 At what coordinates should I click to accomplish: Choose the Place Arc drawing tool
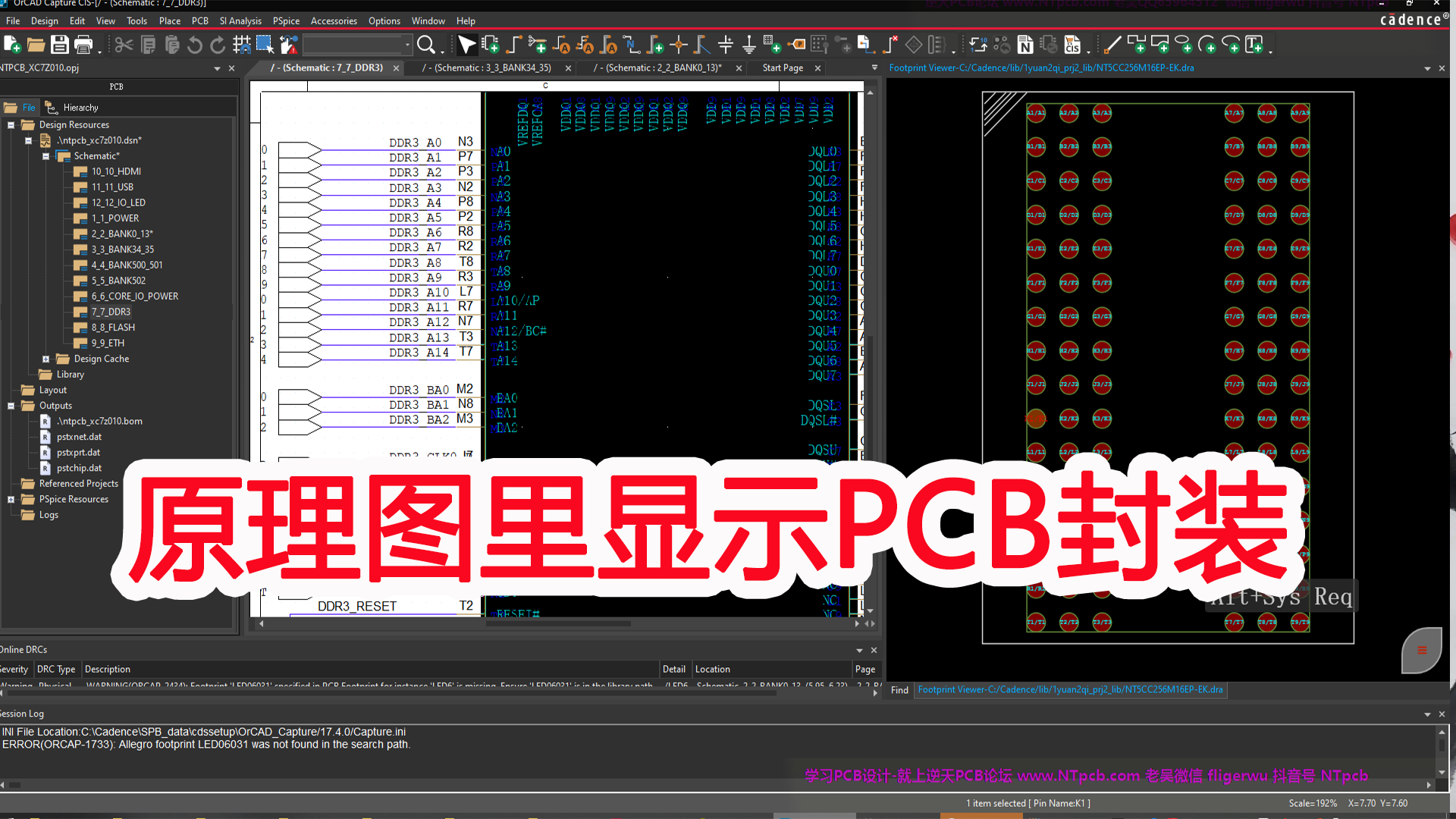1207,45
